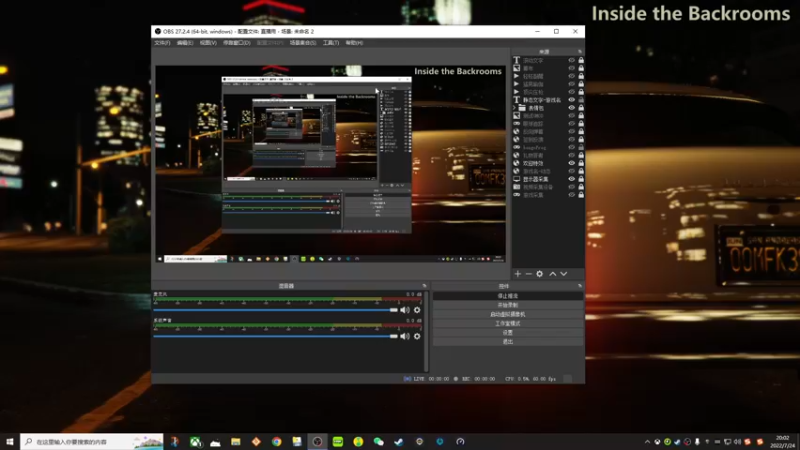This screenshot has height=450, width=800.
Task: Pop out the Controls dock panel
Action: pyautogui.click(x=580, y=286)
